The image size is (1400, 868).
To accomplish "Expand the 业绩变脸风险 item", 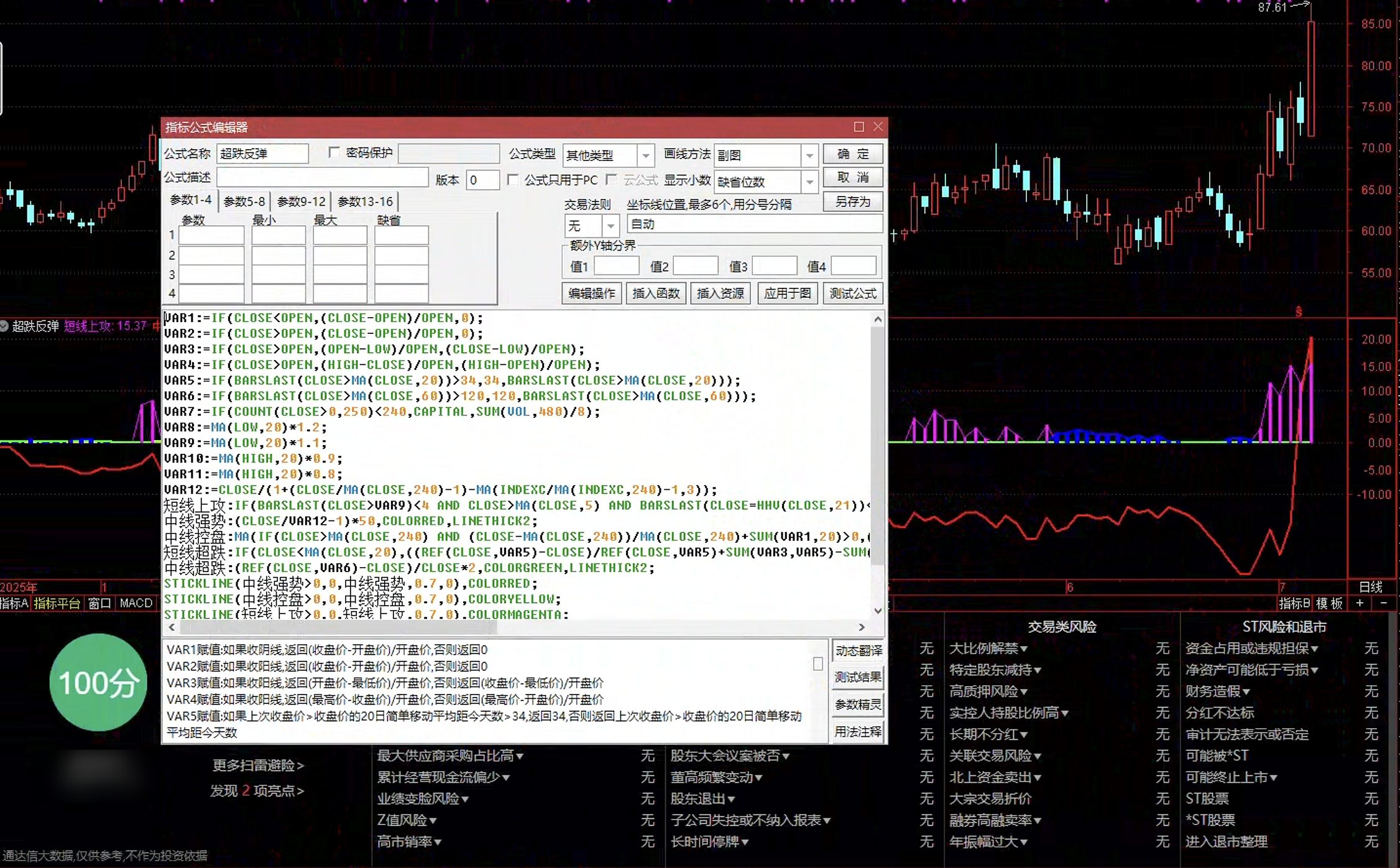I will pyautogui.click(x=423, y=798).
